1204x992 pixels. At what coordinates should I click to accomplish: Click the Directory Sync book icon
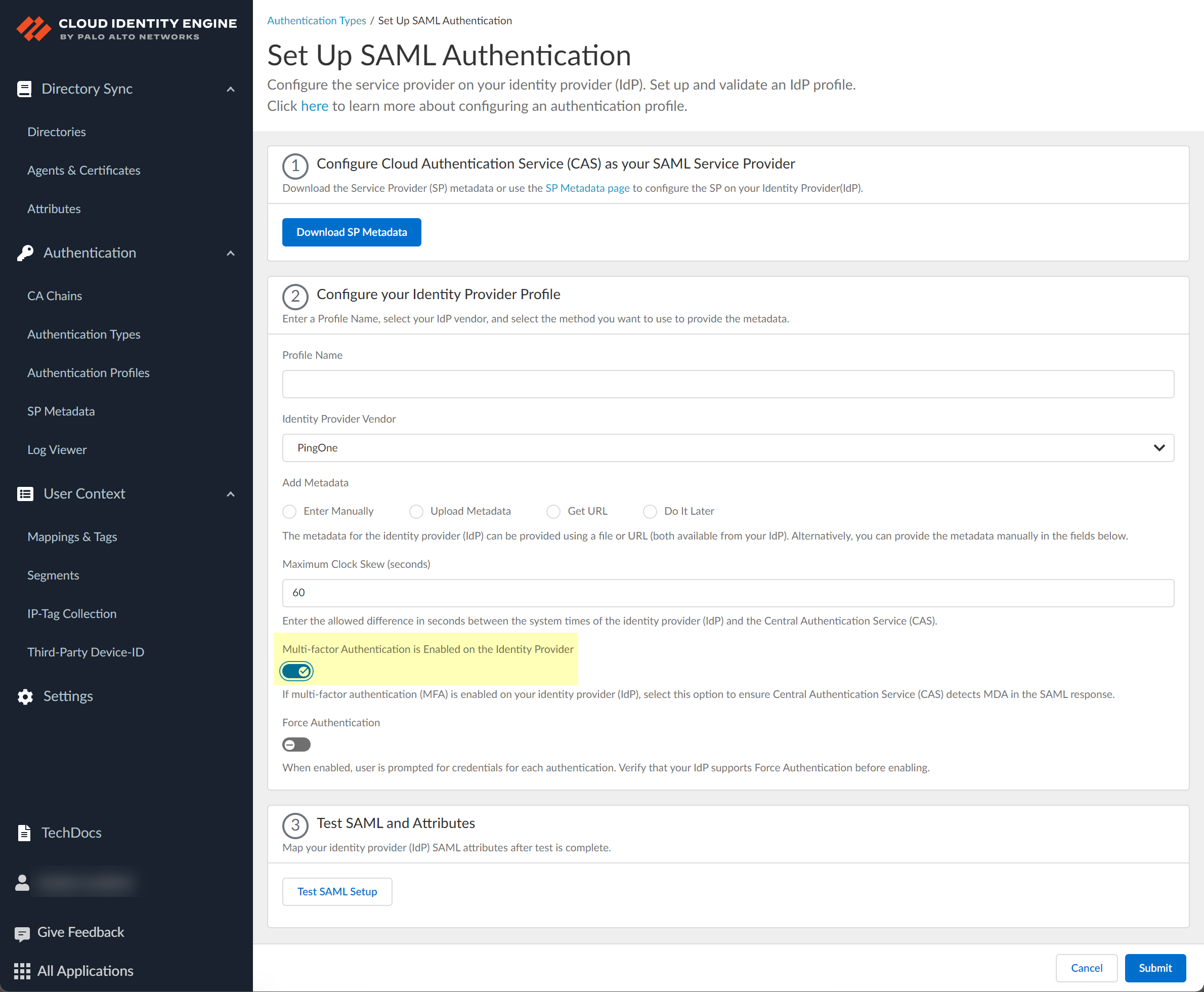pyautogui.click(x=24, y=89)
